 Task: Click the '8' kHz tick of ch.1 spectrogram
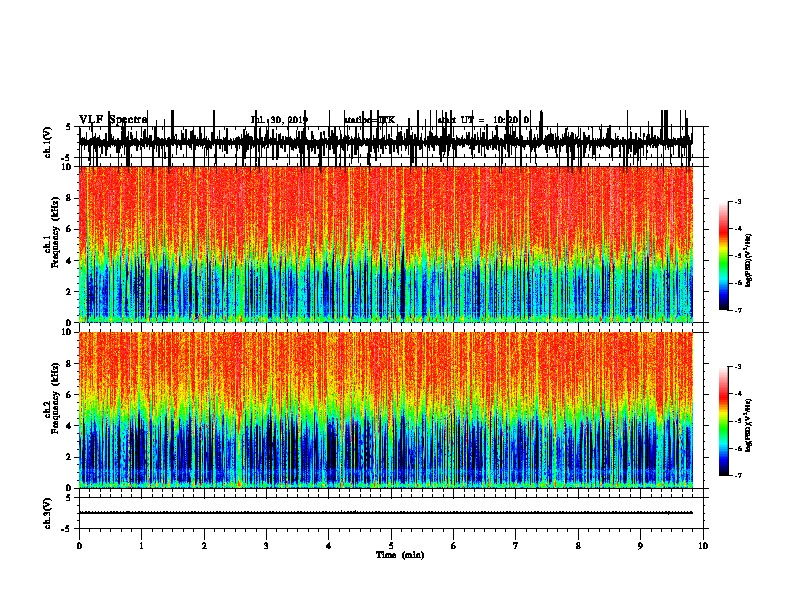[x=69, y=198]
